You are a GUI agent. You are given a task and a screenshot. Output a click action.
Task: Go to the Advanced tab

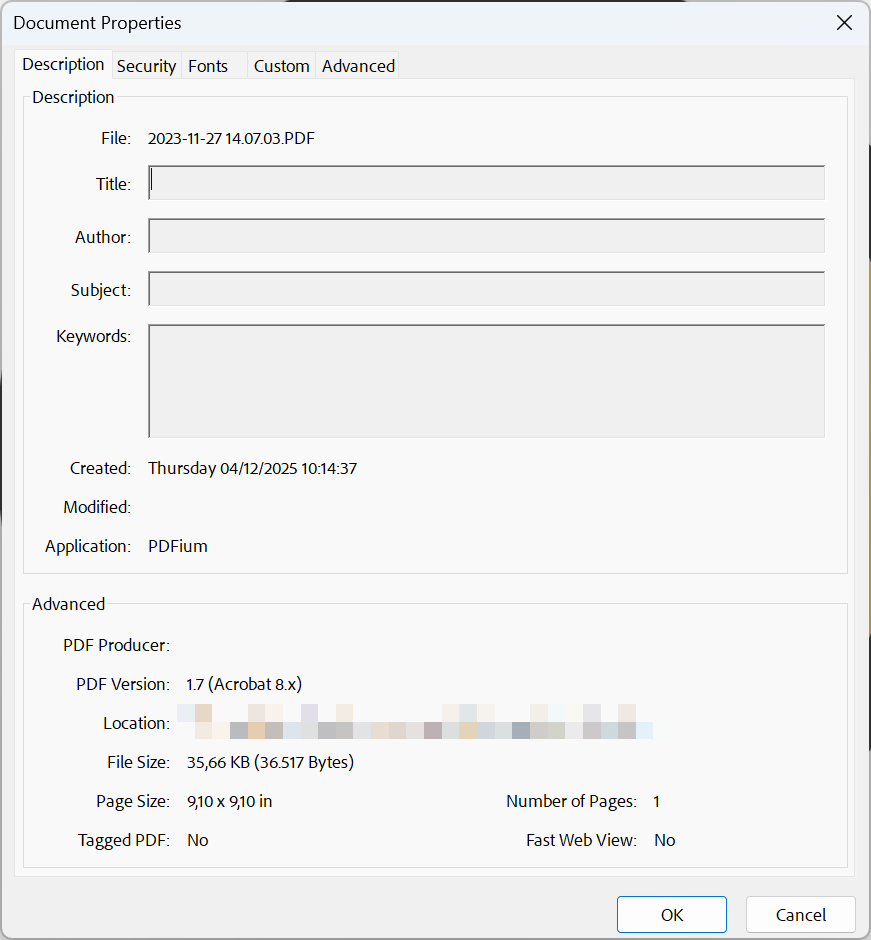[358, 66]
